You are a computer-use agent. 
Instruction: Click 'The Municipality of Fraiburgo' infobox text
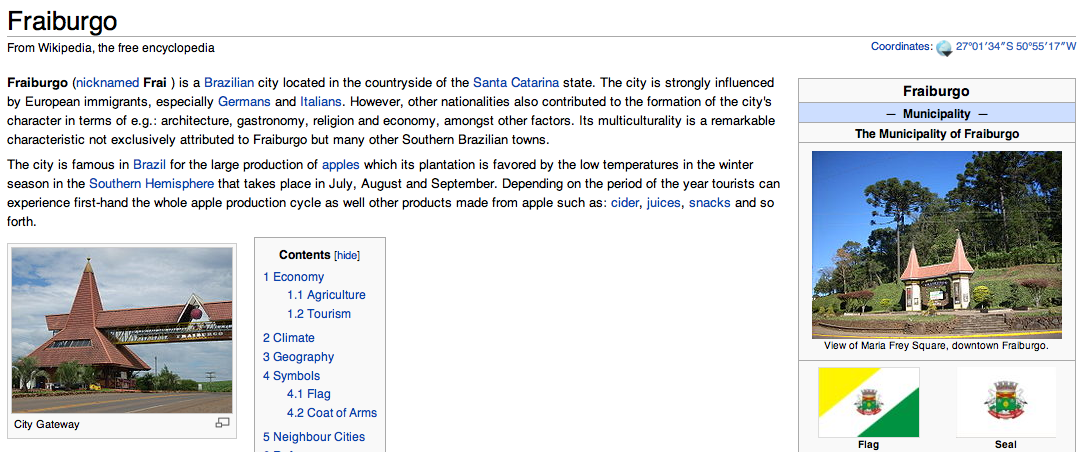(x=937, y=134)
